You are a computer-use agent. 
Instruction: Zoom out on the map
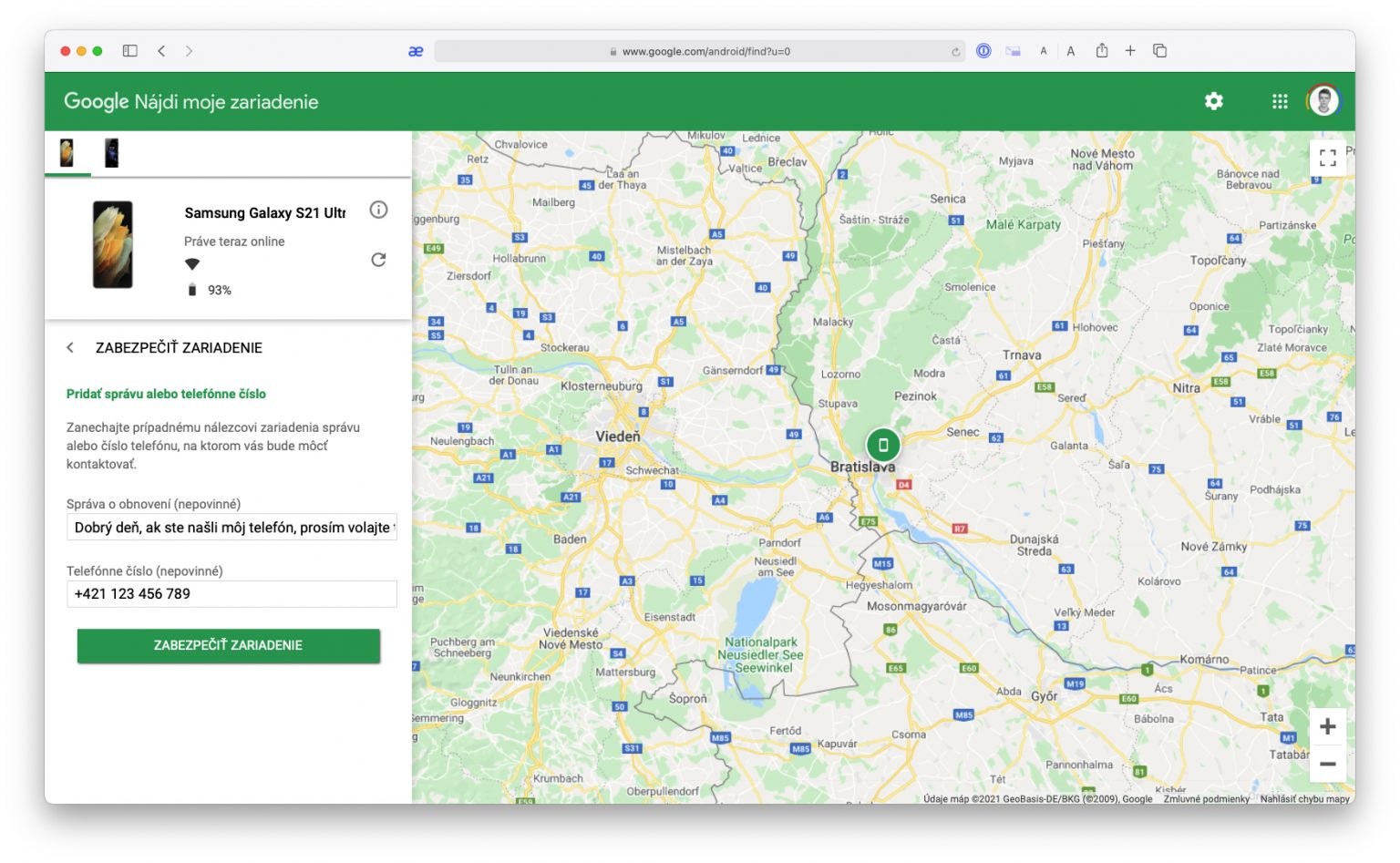point(1328,764)
